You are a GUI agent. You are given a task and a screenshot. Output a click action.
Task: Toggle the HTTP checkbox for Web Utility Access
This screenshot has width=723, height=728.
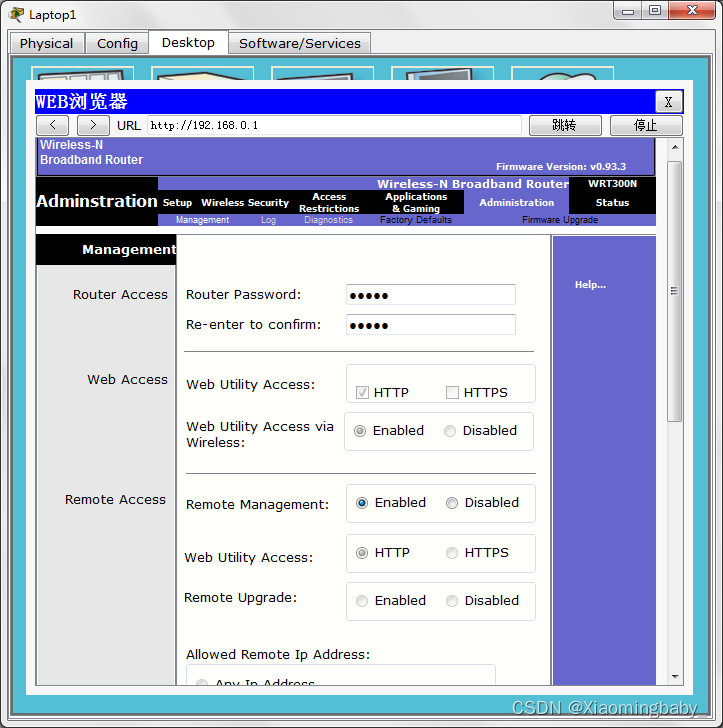(362, 392)
